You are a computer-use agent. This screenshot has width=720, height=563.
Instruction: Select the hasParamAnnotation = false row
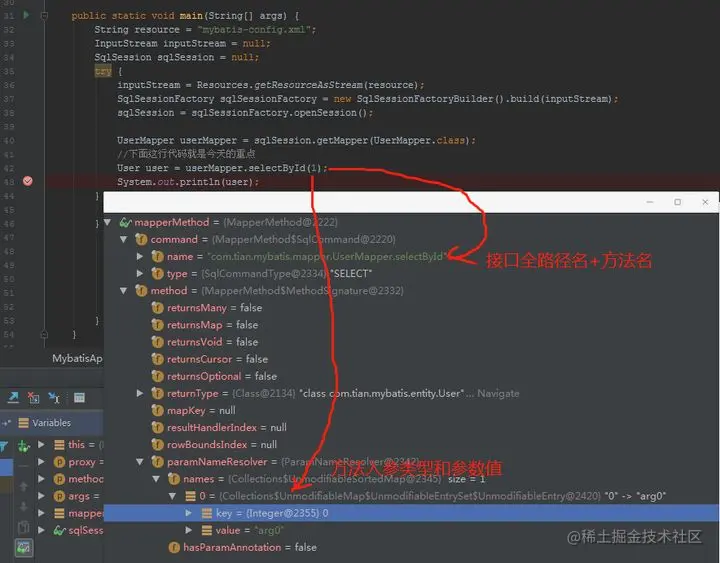tap(411, 547)
